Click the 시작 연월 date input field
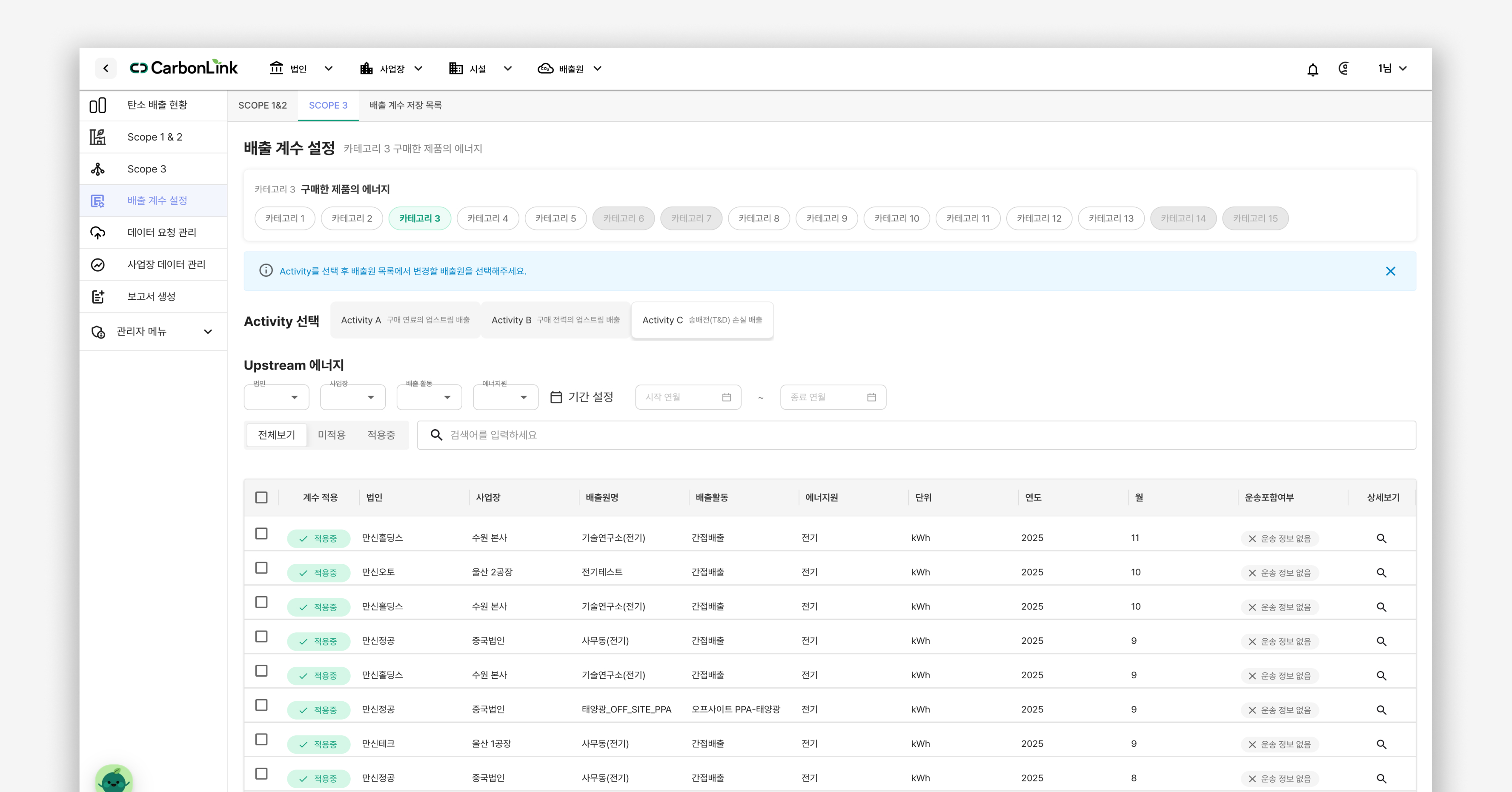 (688, 397)
